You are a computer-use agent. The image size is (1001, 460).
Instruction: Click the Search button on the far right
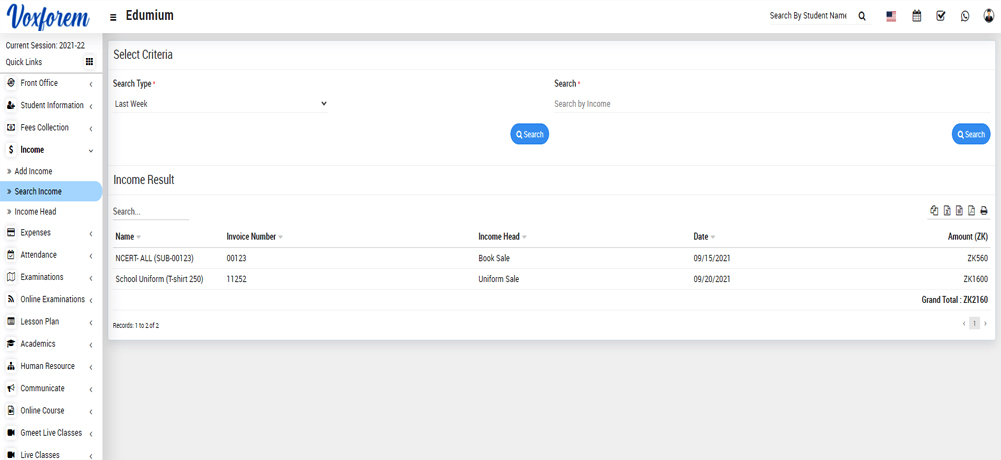970,134
